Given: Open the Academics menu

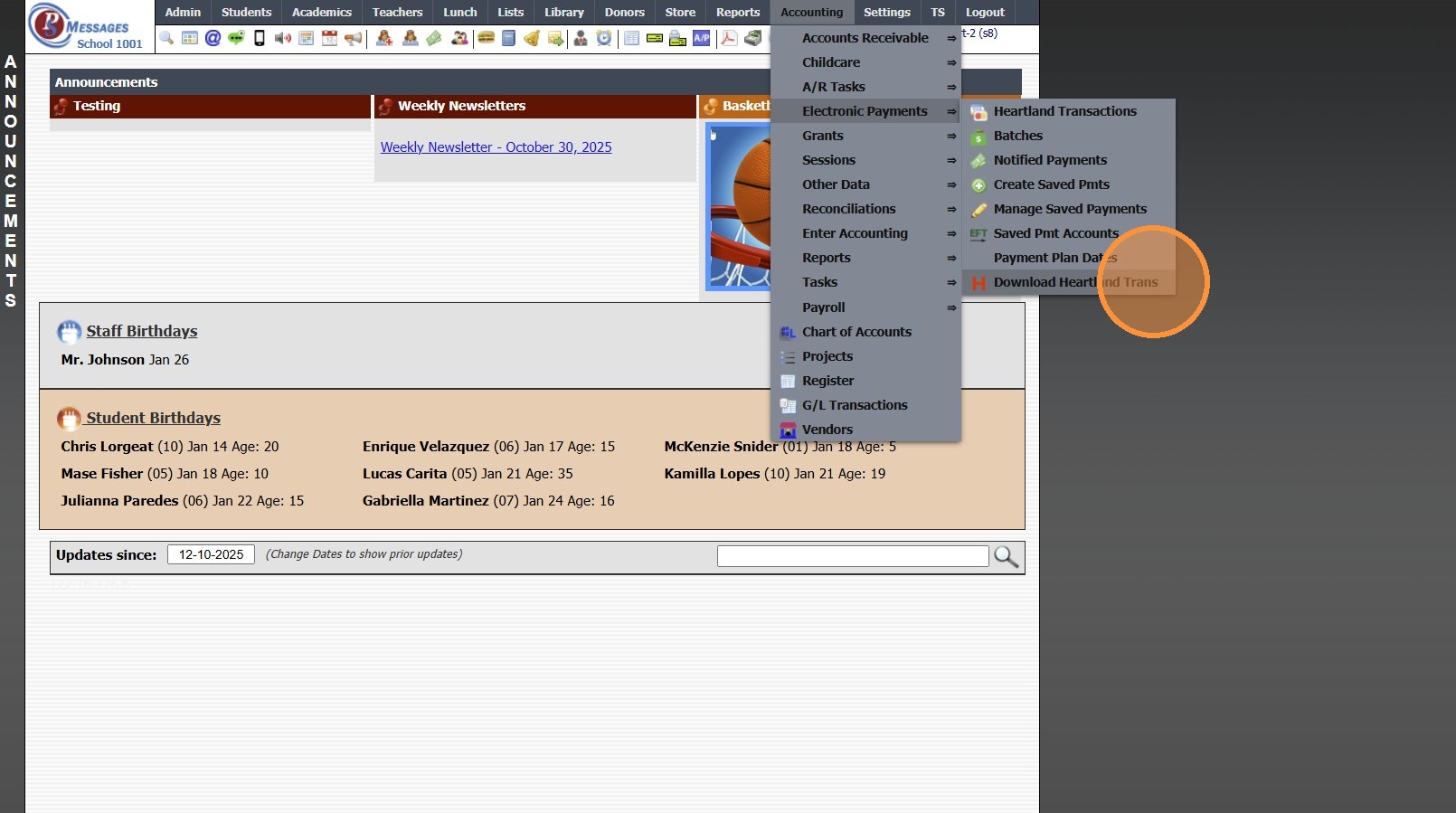Looking at the screenshot, I should [322, 13].
